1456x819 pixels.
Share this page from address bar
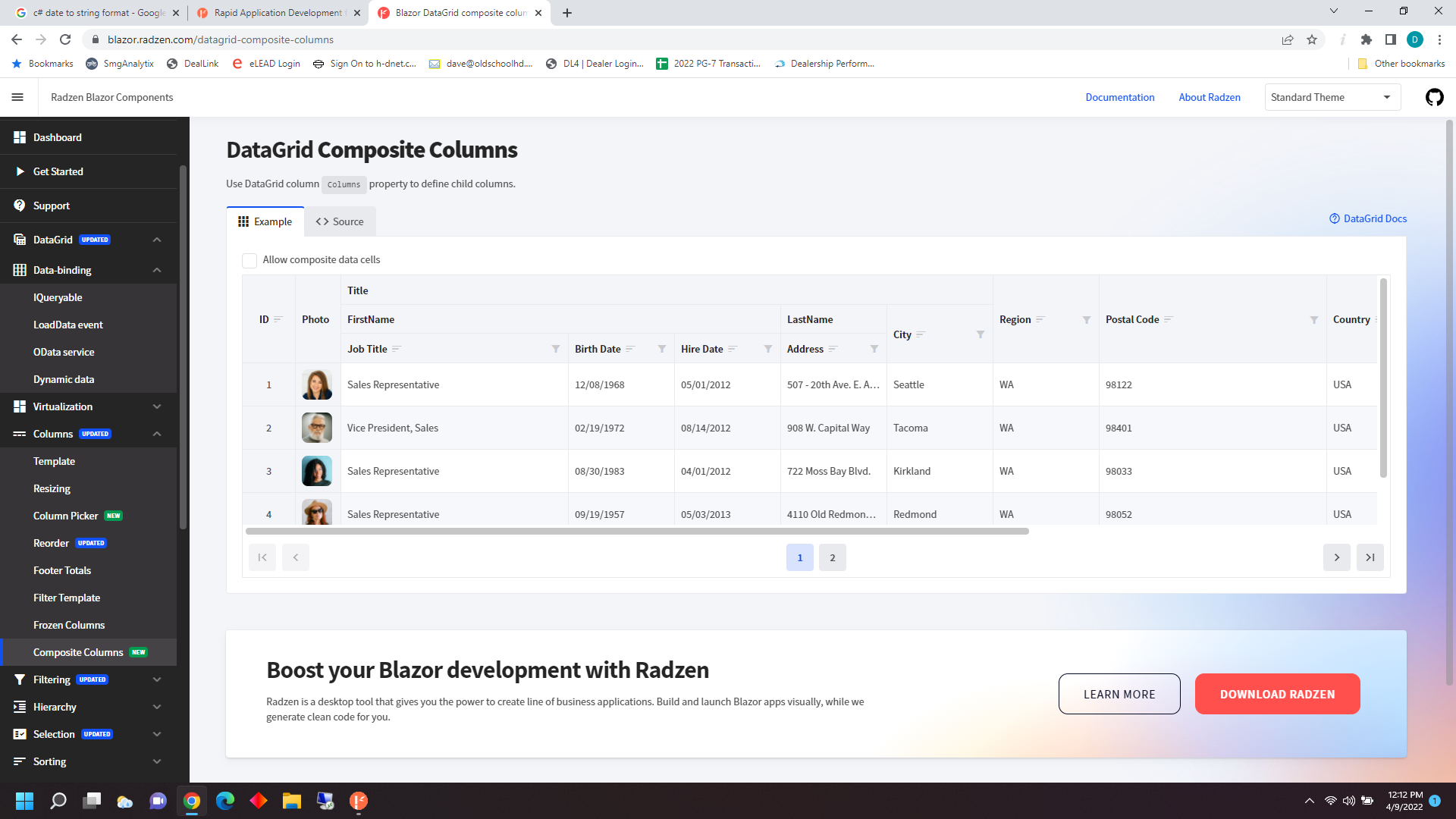click(1288, 39)
